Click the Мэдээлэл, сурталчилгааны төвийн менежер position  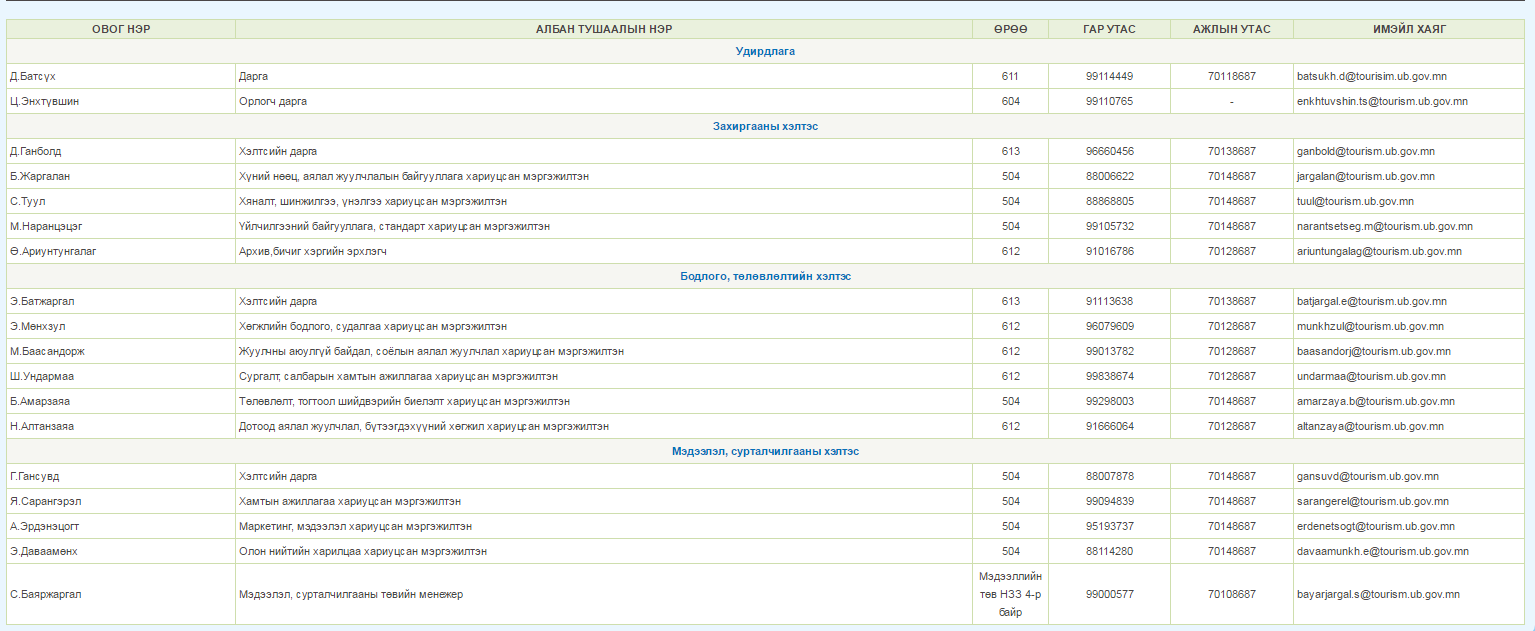pyautogui.click(x=351, y=594)
